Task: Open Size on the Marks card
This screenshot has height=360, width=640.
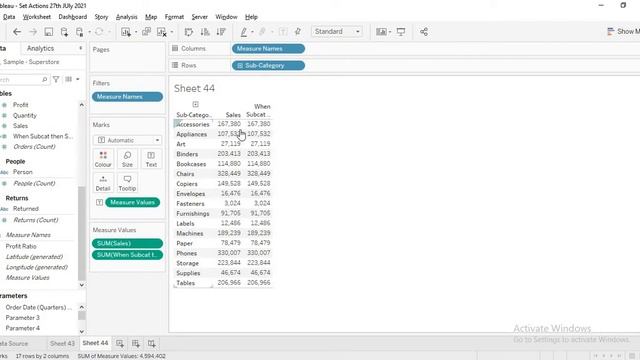Action: 127,159
